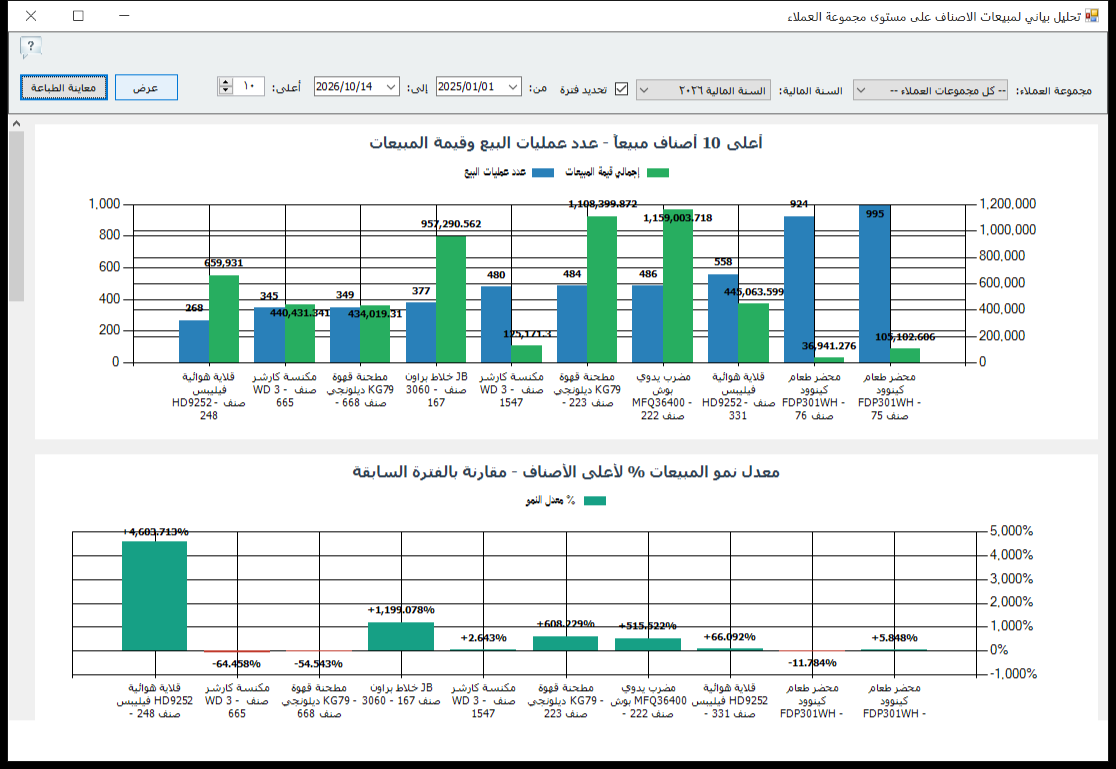Increase the أعلى top count with up arrow
Viewport: 1116px width, 769px height.
[226, 82]
